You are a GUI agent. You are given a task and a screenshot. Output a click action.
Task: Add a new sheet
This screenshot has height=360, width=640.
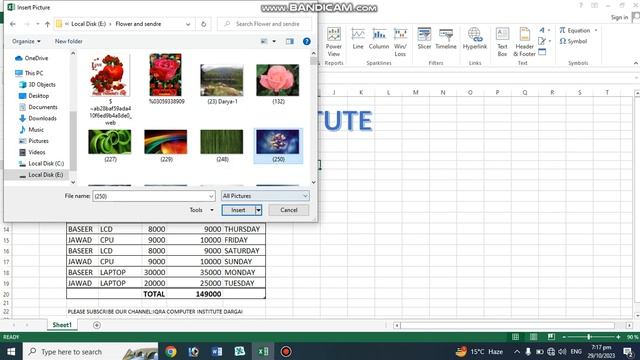(x=97, y=325)
